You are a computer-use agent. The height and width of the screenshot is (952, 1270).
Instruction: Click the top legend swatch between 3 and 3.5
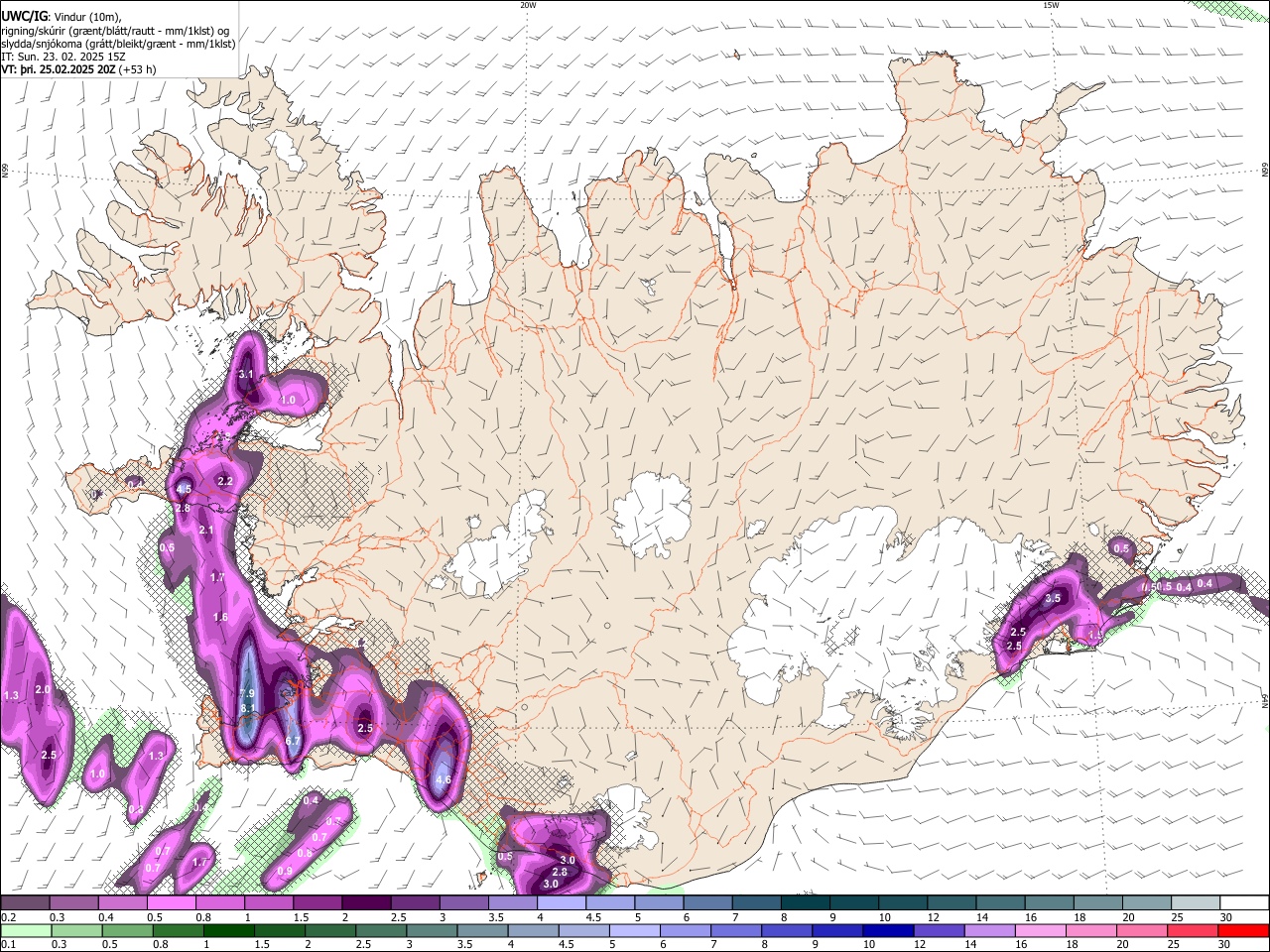click(x=464, y=903)
